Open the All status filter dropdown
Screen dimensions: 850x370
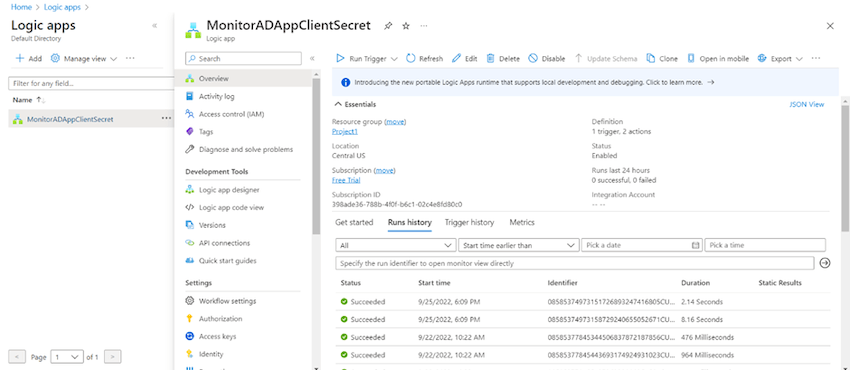point(395,245)
